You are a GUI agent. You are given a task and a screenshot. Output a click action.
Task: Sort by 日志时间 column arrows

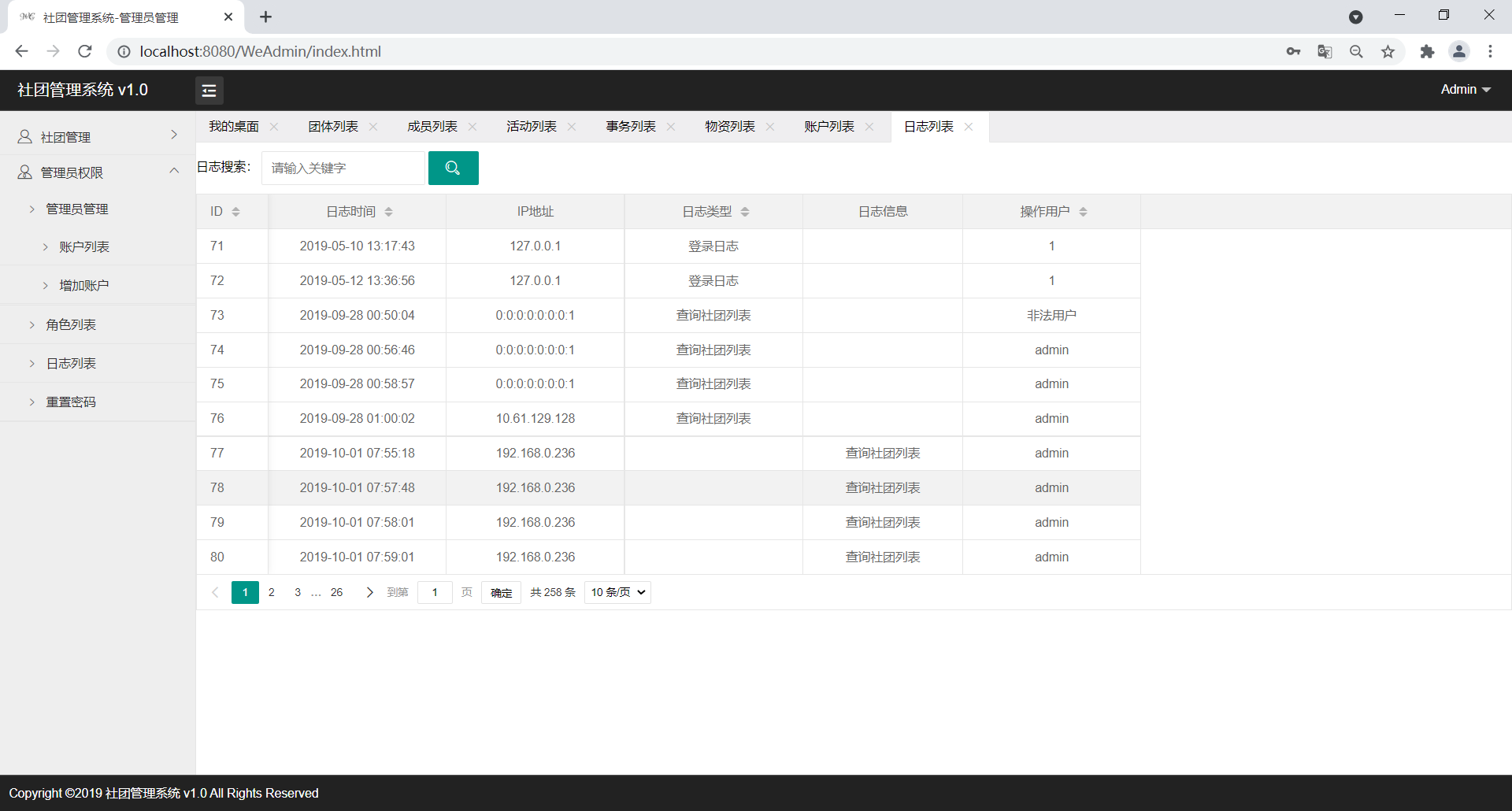click(x=388, y=212)
